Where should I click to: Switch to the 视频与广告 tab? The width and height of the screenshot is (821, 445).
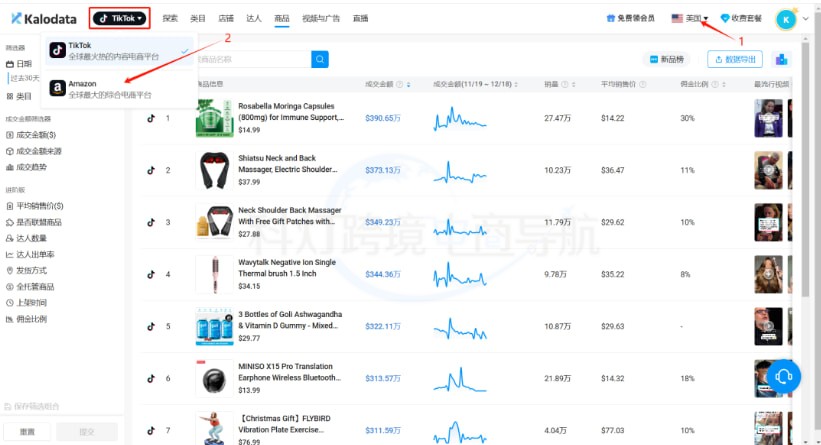(x=321, y=18)
